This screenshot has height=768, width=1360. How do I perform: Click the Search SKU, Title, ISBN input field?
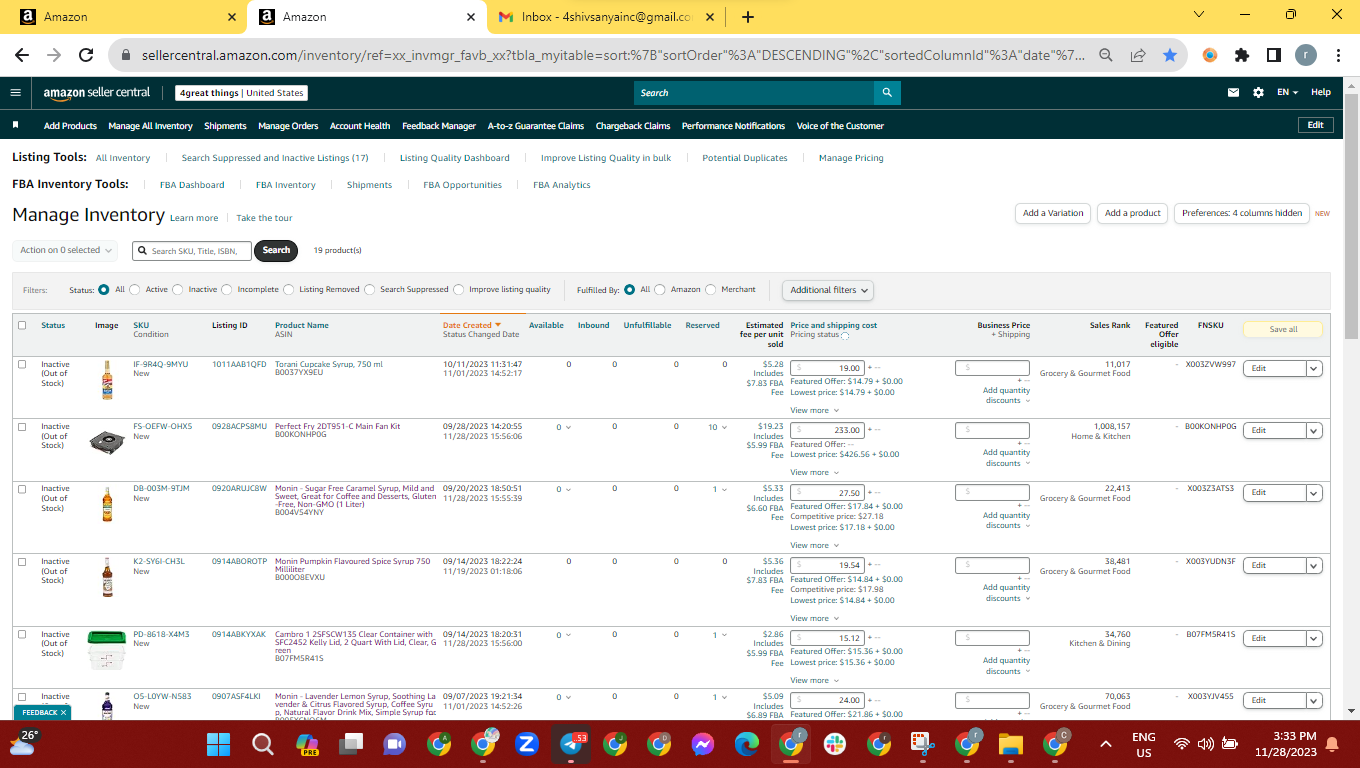192,250
